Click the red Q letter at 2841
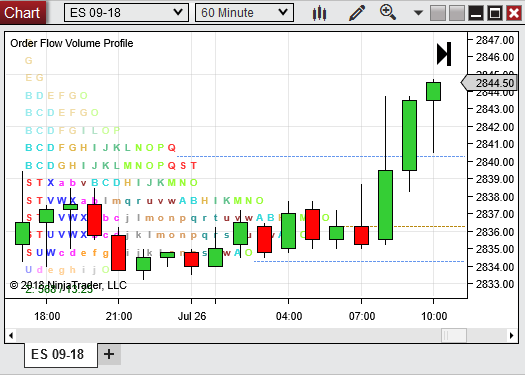This screenshot has width=525, height=375. click(171, 148)
